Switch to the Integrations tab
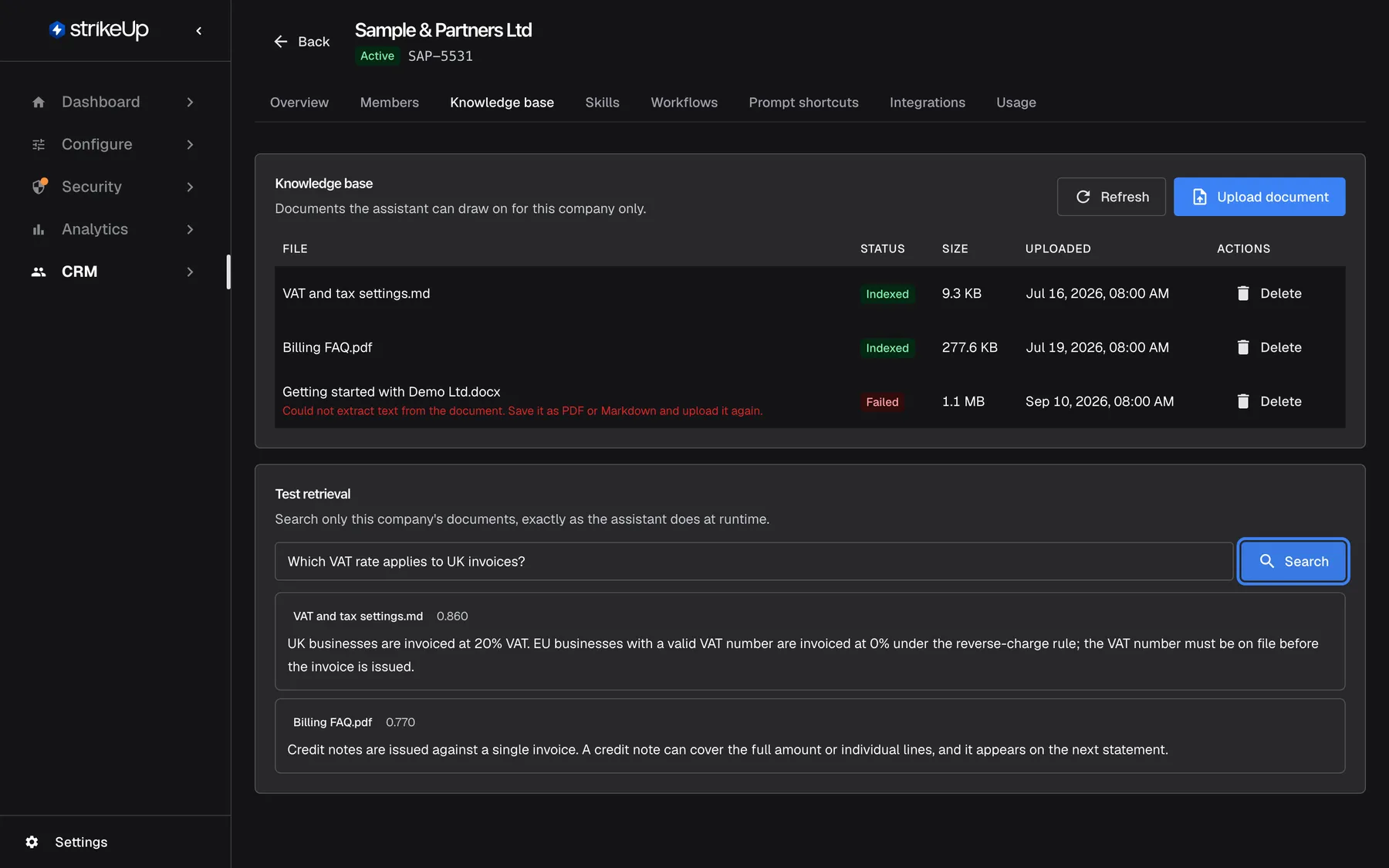This screenshot has width=1389, height=868. (927, 103)
